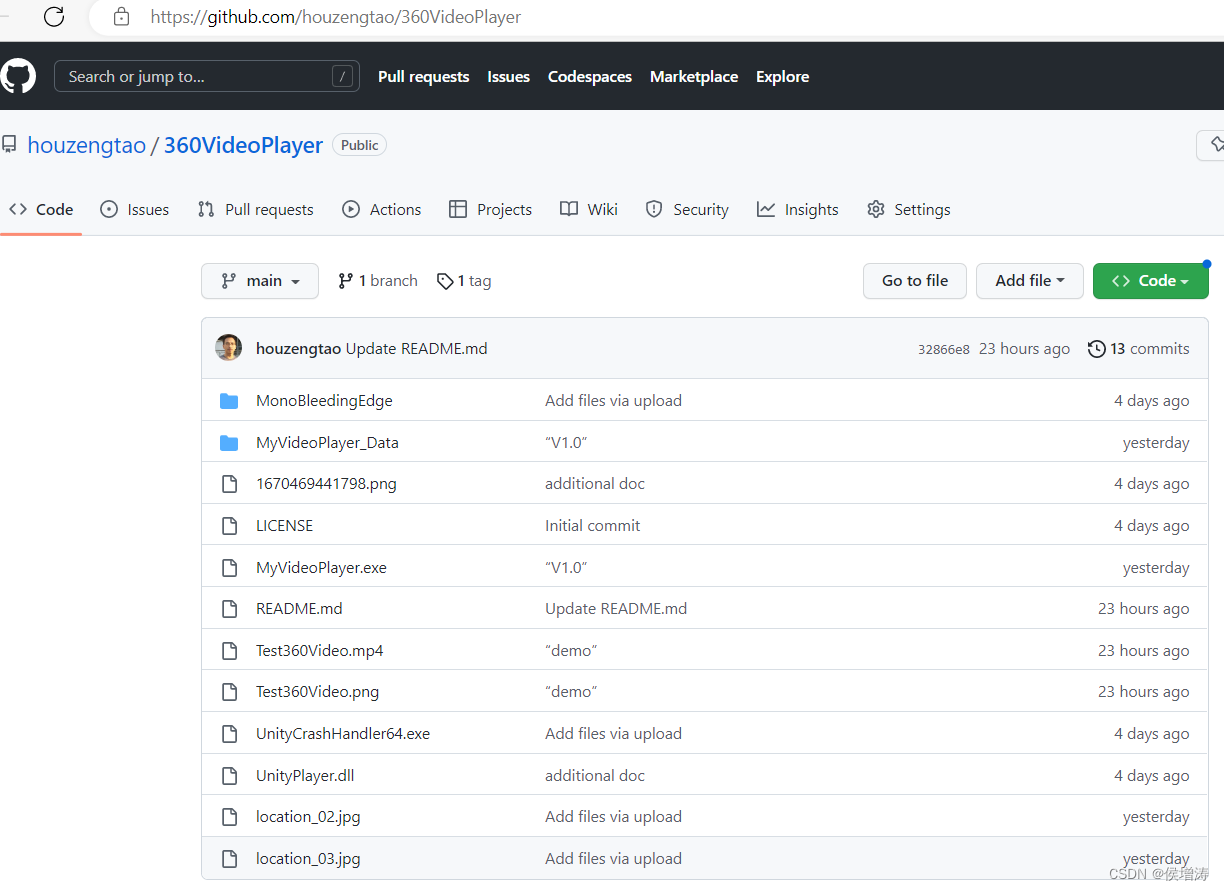Open the README.md file name

click(299, 609)
